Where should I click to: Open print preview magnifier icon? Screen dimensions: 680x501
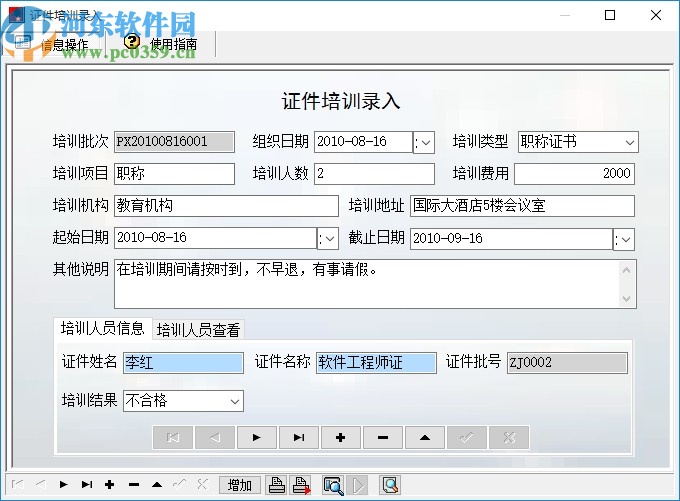333,485
